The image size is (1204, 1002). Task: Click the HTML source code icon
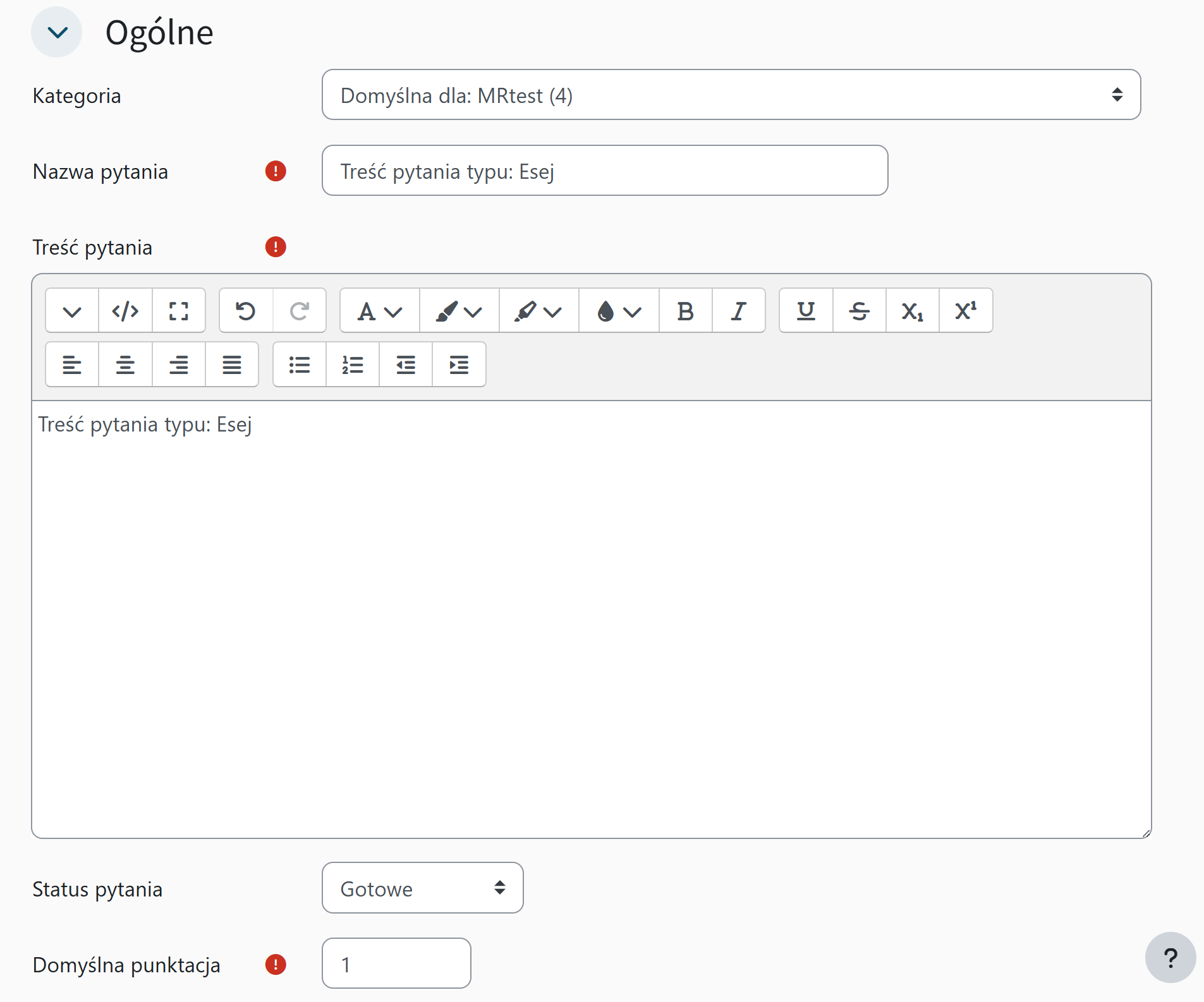[x=125, y=311]
